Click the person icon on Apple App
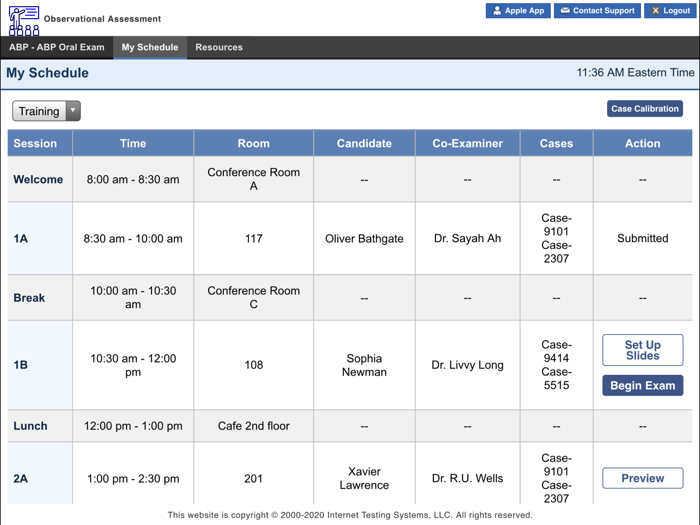This screenshot has width=700, height=525. pyautogui.click(x=497, y=11)
